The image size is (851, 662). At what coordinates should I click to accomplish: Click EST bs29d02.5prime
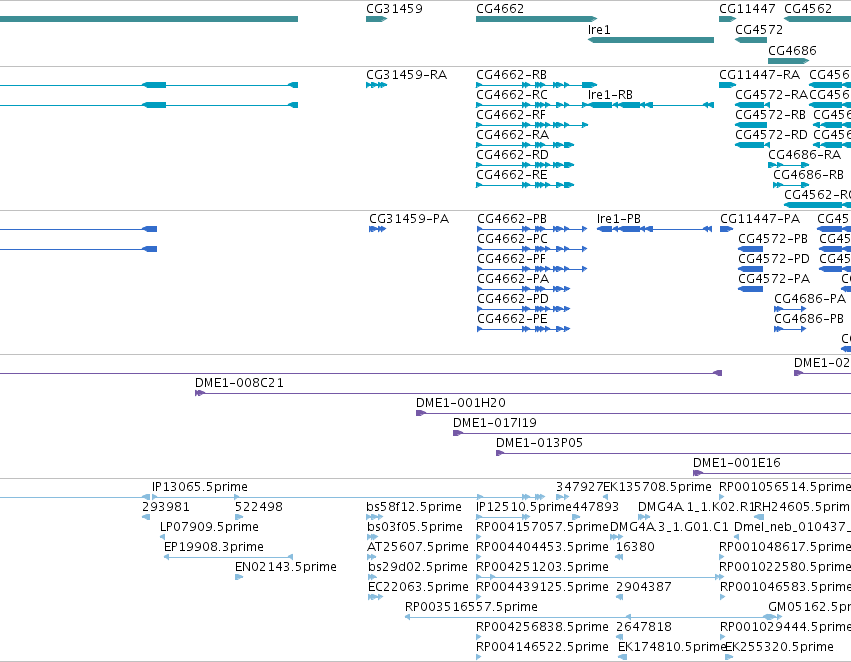[x=417, y=568]
